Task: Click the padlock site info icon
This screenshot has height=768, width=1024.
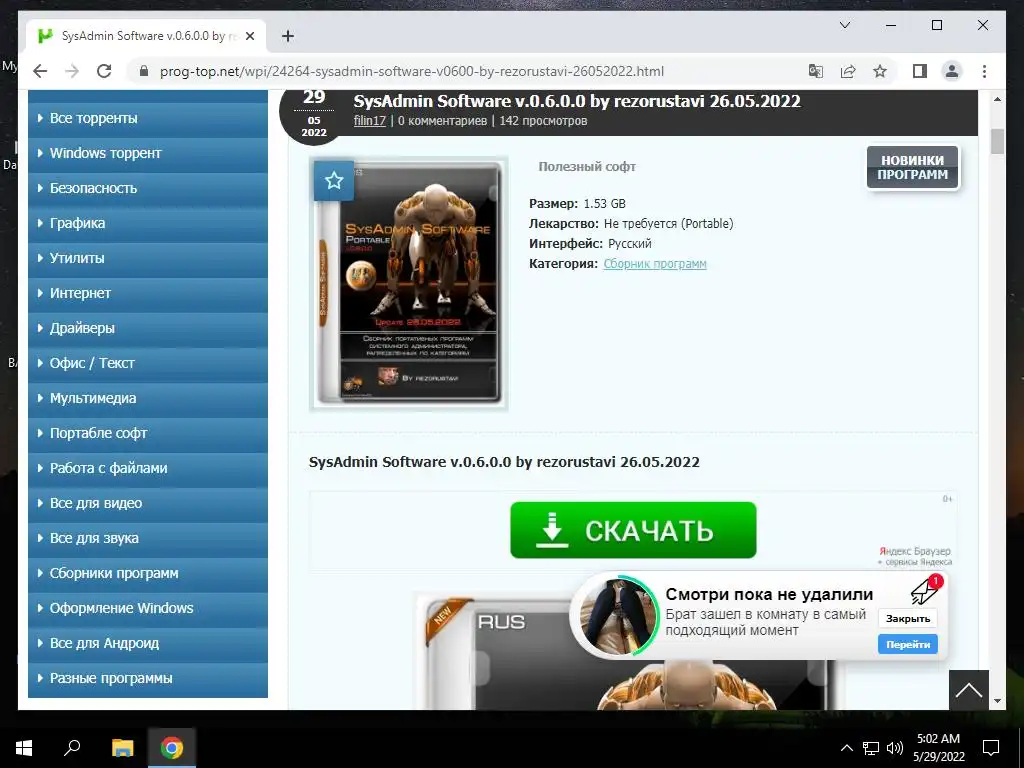Action: pos(144,71)
